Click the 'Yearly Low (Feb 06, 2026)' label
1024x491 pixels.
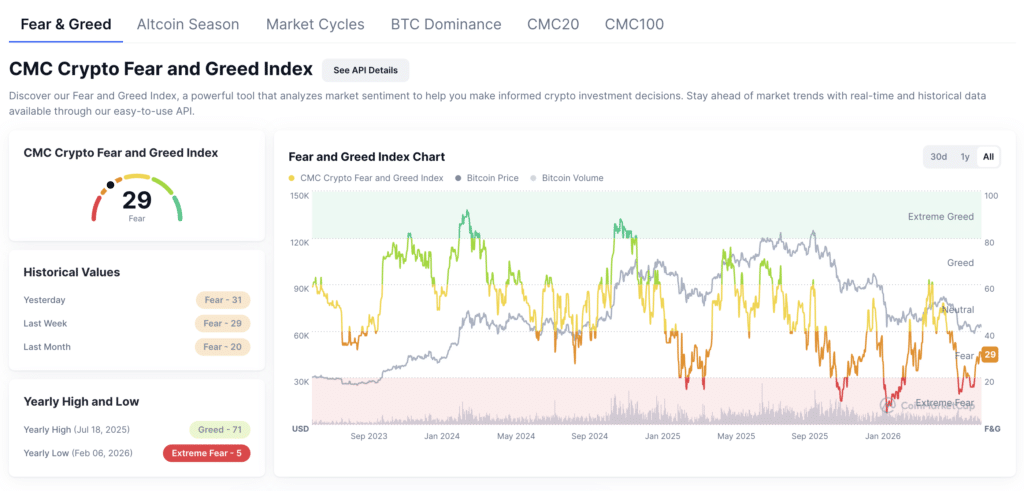tap(78, 452)
